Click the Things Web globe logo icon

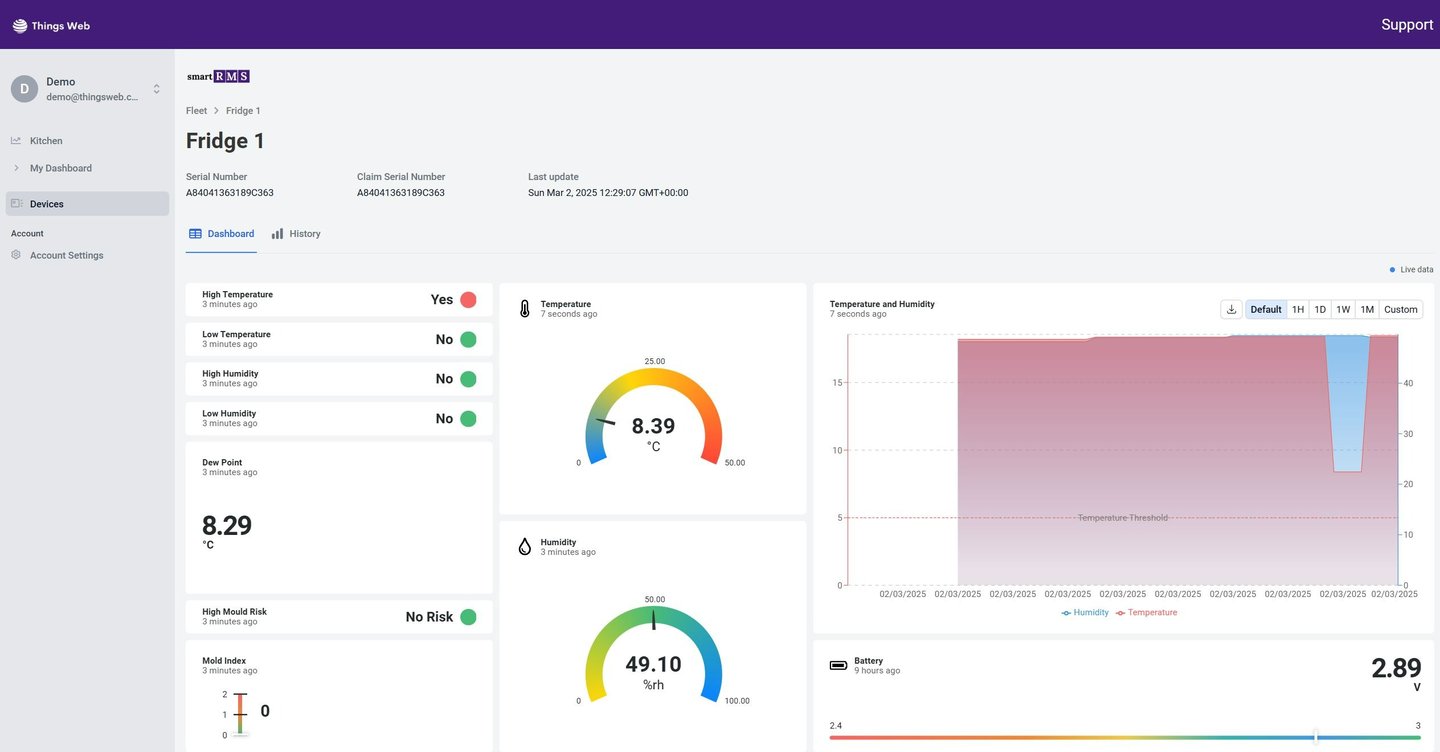coord(20,26)
